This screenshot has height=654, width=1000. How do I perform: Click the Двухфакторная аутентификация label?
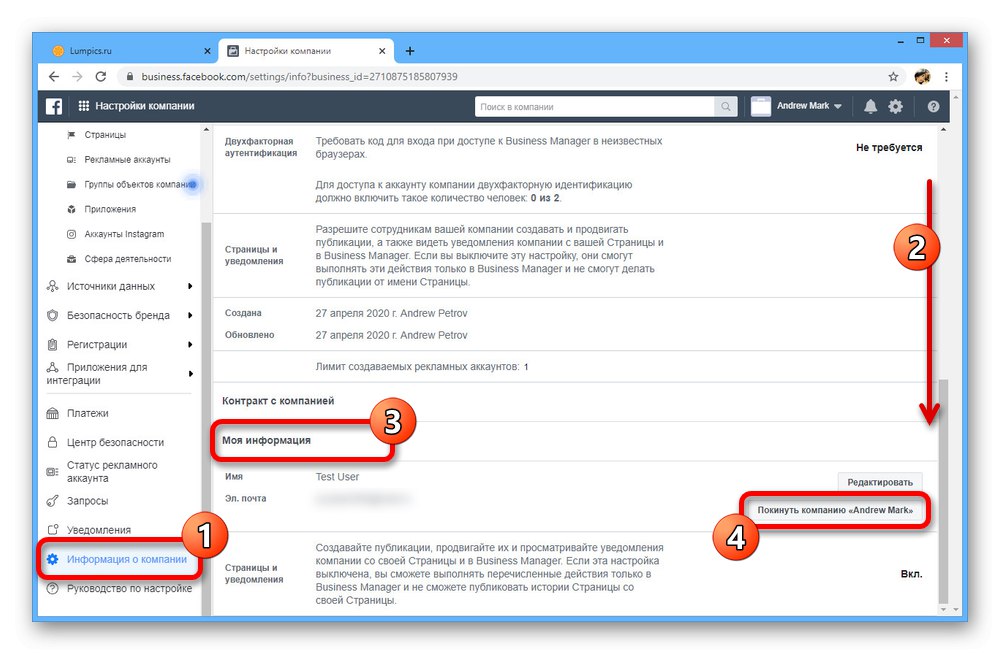click(x=260, y=147)
